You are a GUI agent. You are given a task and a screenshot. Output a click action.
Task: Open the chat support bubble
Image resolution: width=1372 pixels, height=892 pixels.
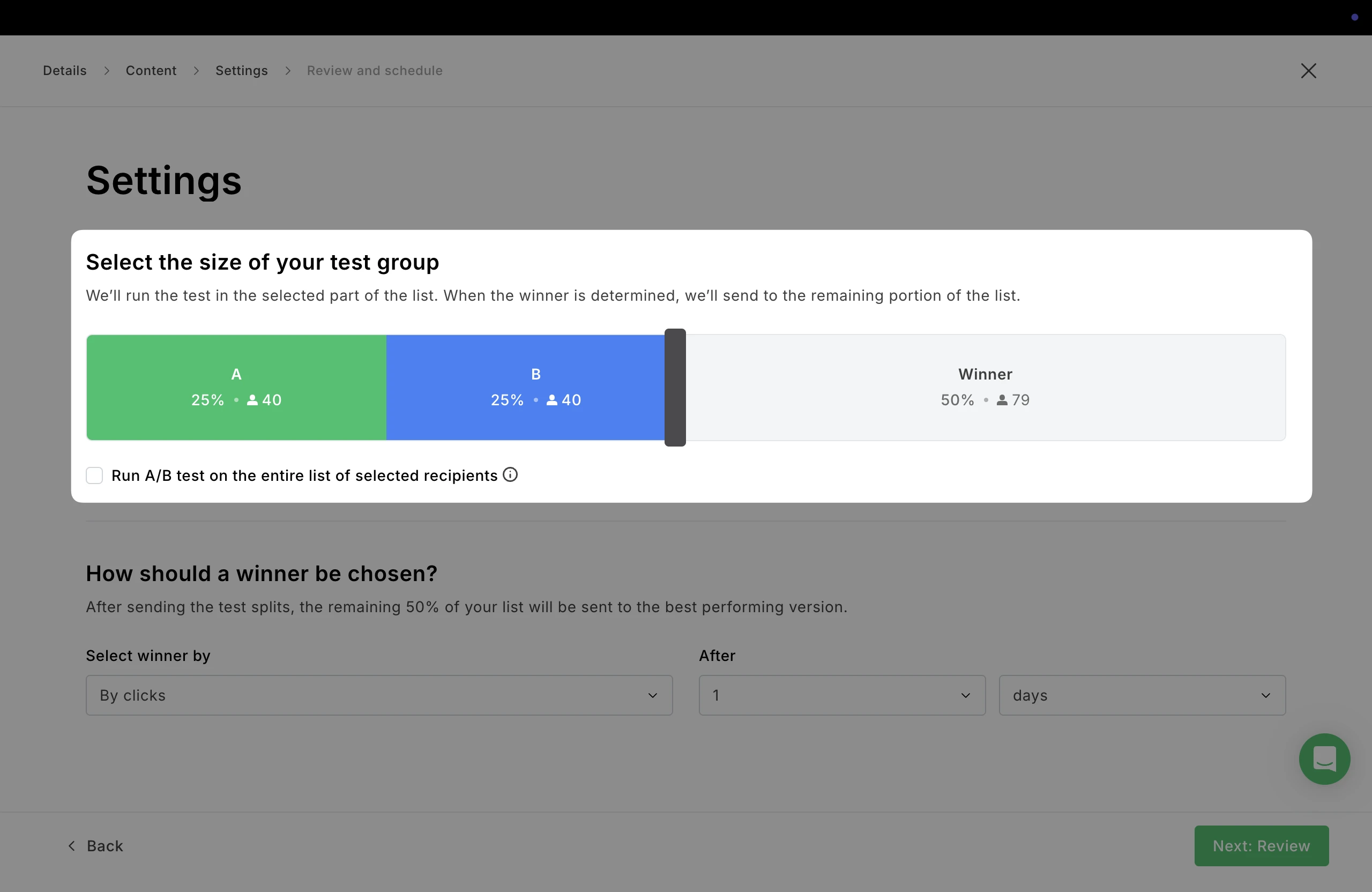click(1324, 759)
